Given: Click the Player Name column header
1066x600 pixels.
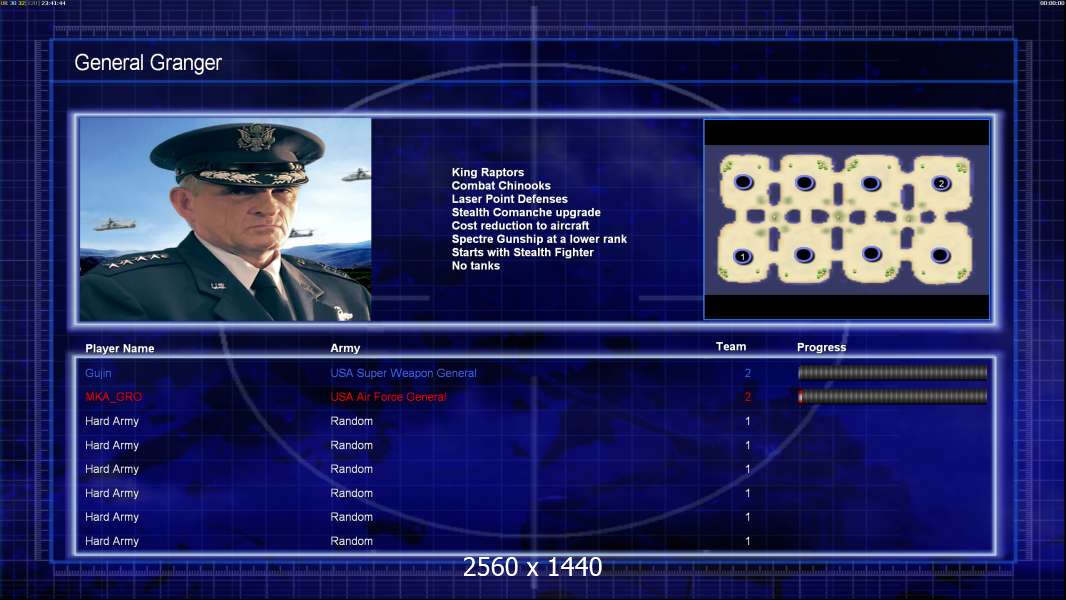Looking at the screenshot, I should pyautogui.click(x=120, y=349).
